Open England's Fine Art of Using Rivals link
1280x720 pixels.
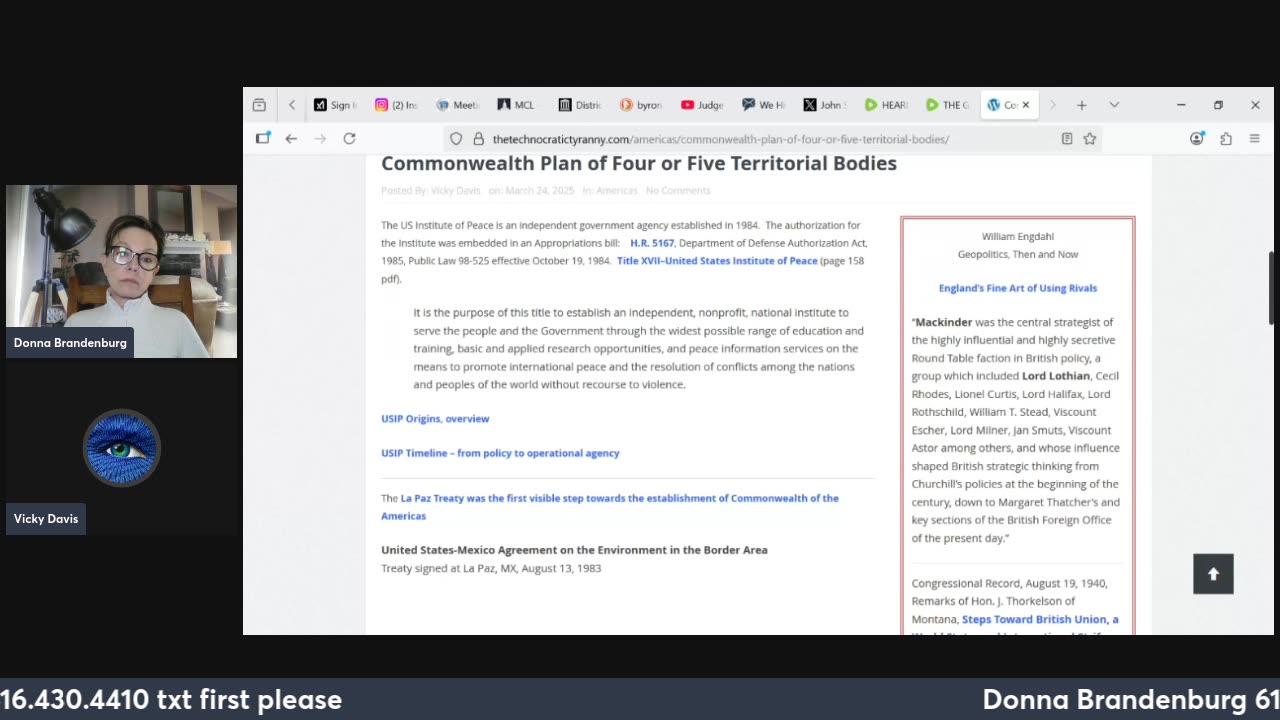(x=1017, y=288)
